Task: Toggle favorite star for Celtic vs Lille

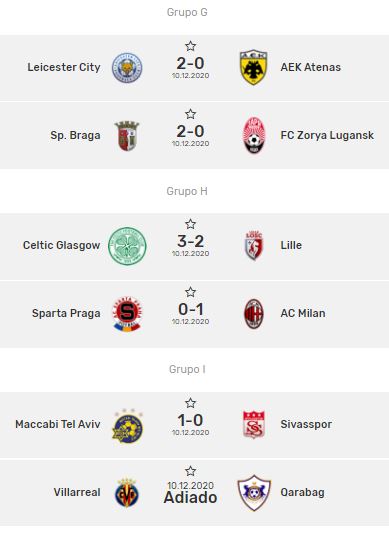Action: click(x=190, y=224)
